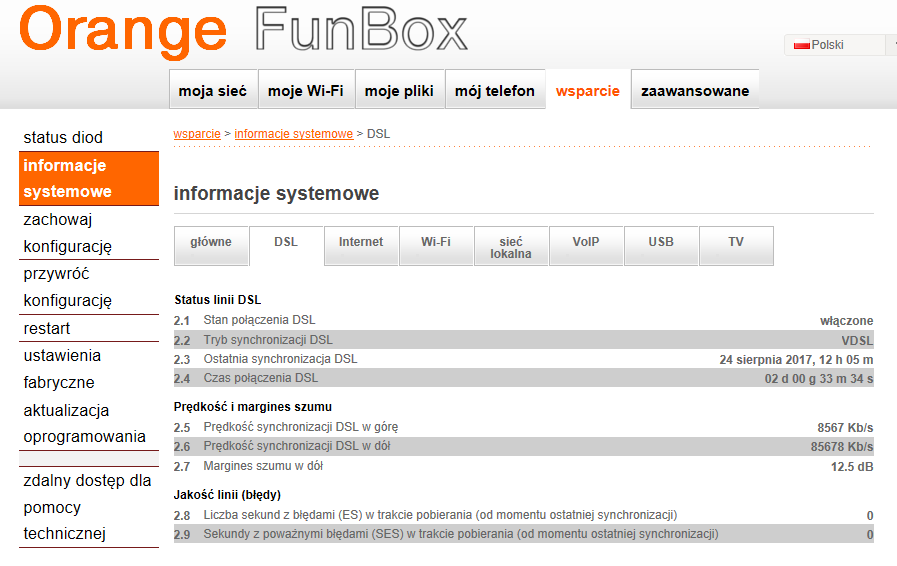Switch to the moje Wi-Fi tab
Screen dimensions: 897x566
pyautogui.click(x=305, y=90)
